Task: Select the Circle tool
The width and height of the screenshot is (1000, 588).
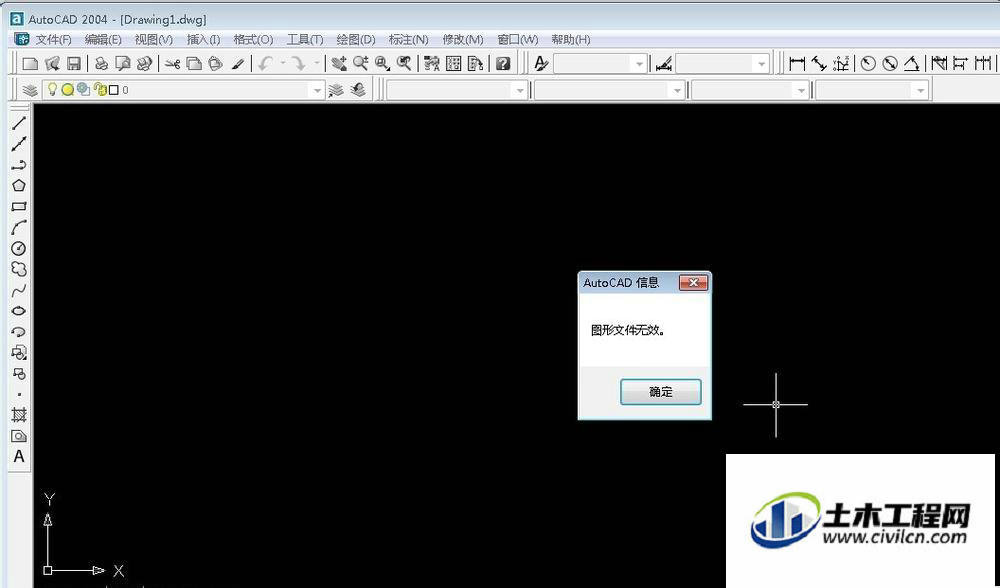Action: (x=18, y=249)
